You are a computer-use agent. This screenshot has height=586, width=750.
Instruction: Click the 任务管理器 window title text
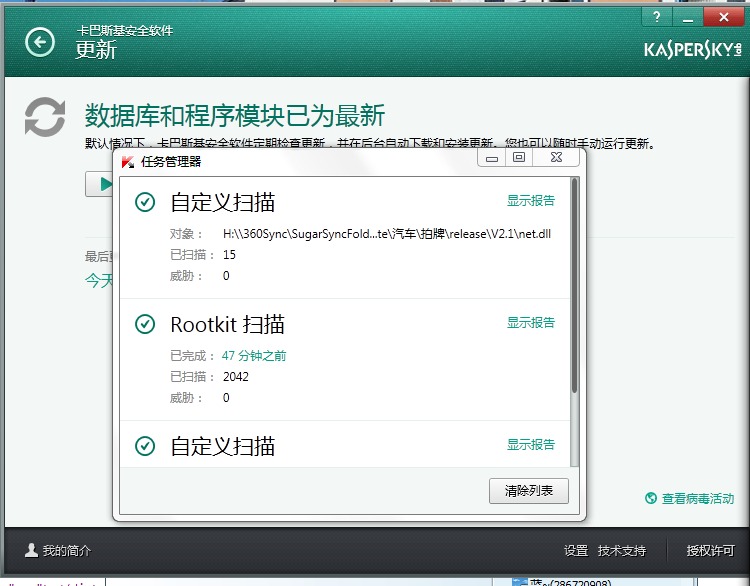171,162
